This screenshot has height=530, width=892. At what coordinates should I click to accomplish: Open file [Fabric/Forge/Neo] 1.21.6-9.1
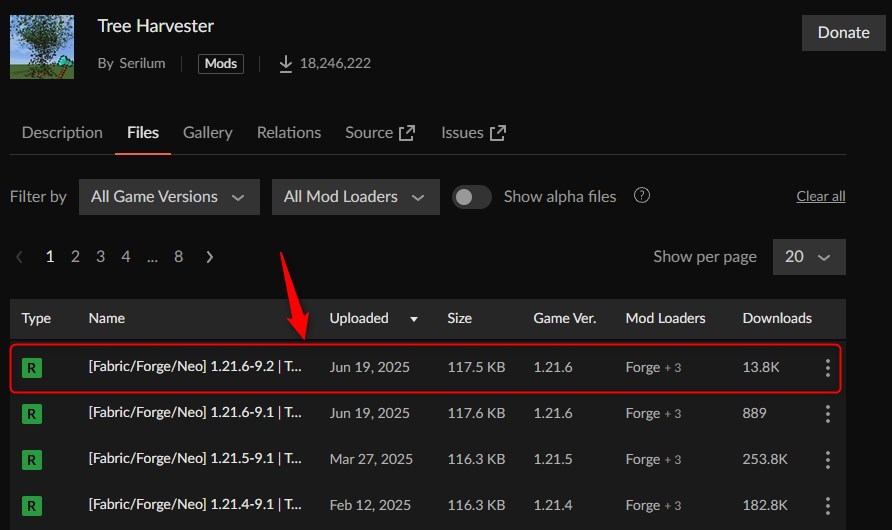coord(195,412)
